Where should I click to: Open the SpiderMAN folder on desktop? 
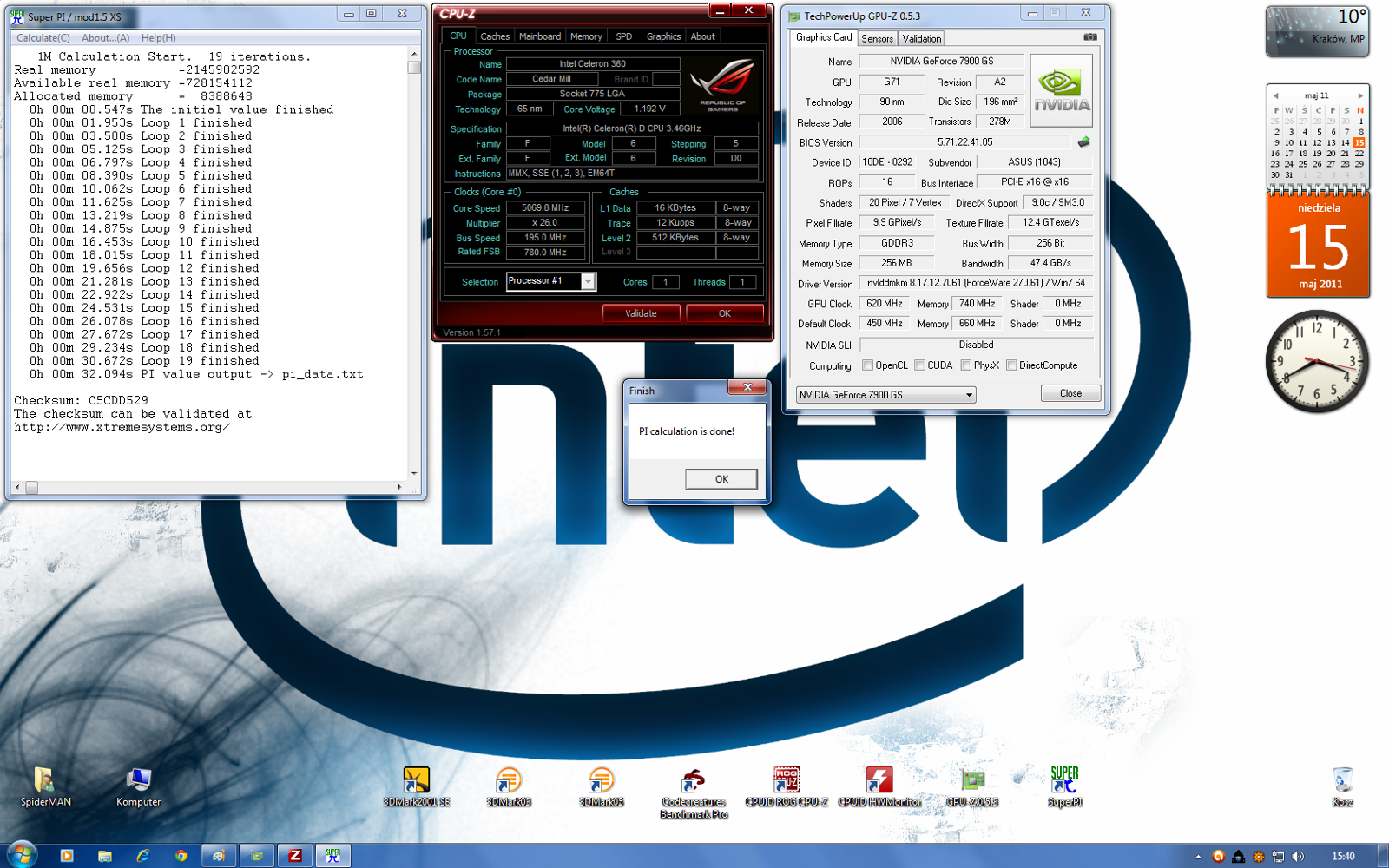[45, 786]
